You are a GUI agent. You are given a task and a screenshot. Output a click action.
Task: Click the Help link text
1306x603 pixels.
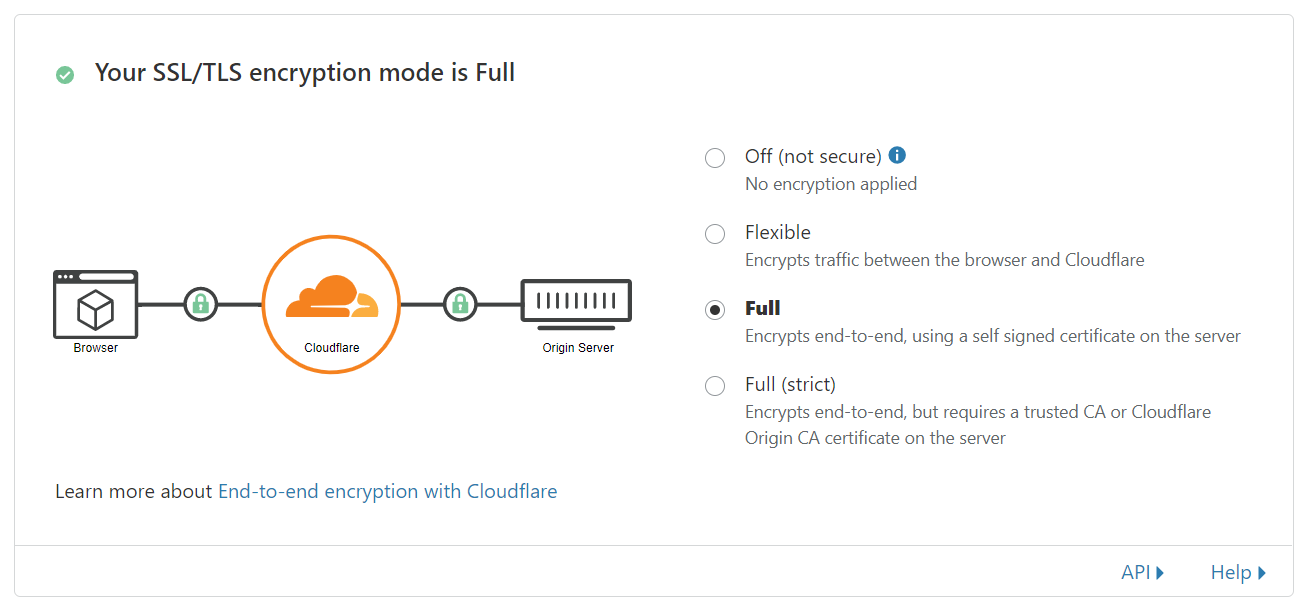click(x=1231, y=572)
